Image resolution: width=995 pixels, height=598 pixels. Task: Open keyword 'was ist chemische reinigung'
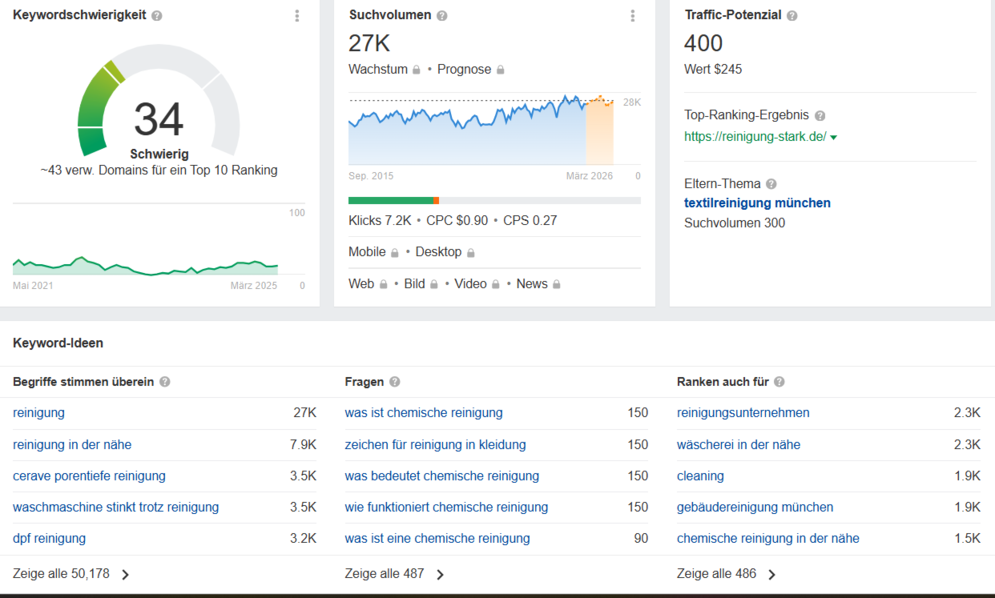pyautogui.click(x=423, y=413)
